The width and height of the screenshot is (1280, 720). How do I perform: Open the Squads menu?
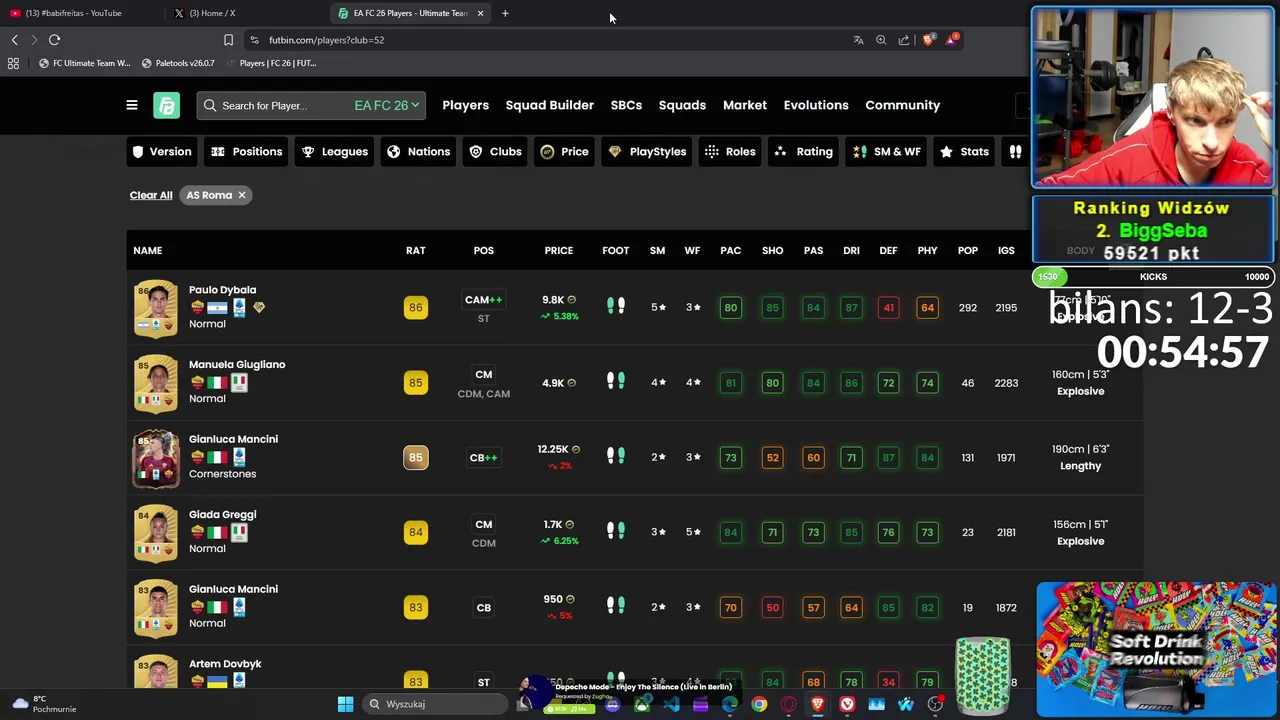click(682, 105)
